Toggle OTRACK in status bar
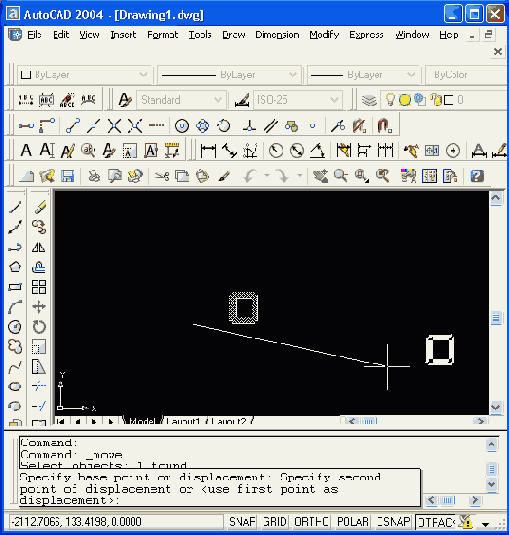 tap(435, 522)
